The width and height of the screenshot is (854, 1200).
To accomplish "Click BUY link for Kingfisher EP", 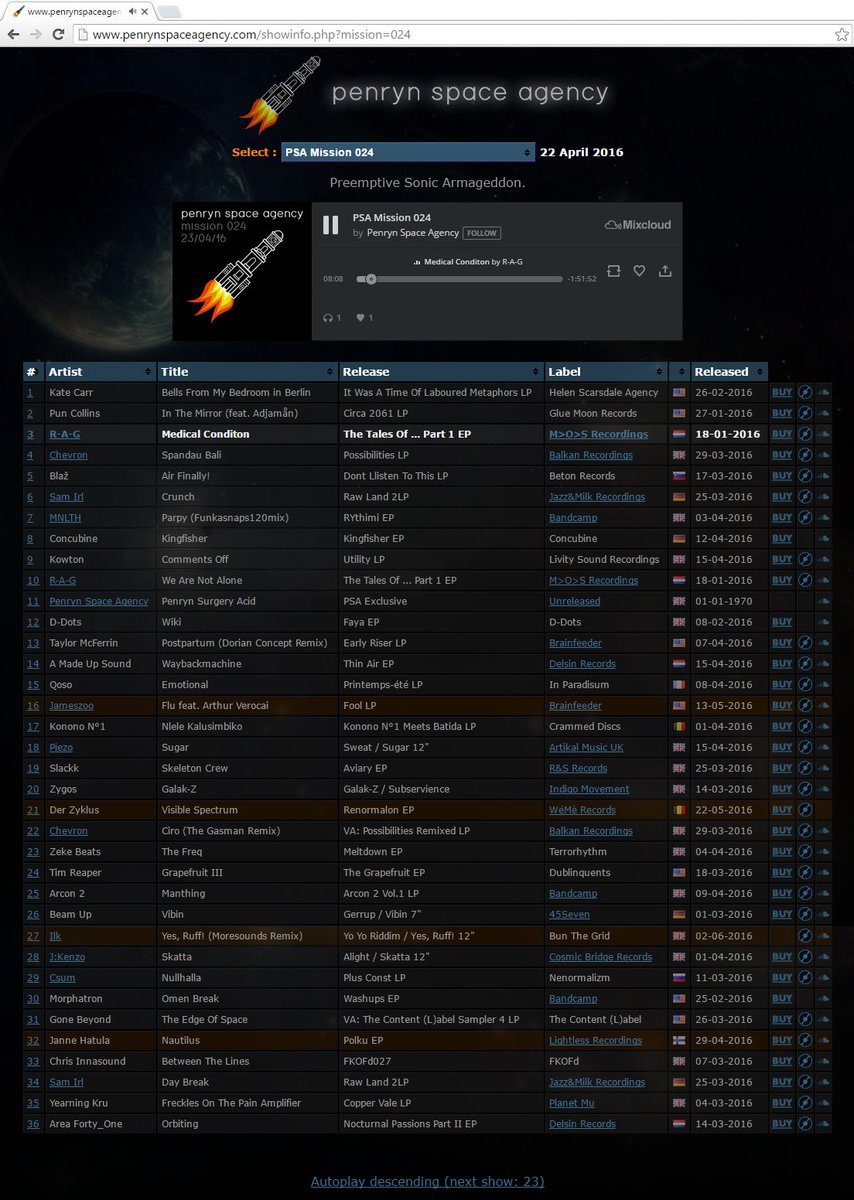I will [x=782, y=538].
